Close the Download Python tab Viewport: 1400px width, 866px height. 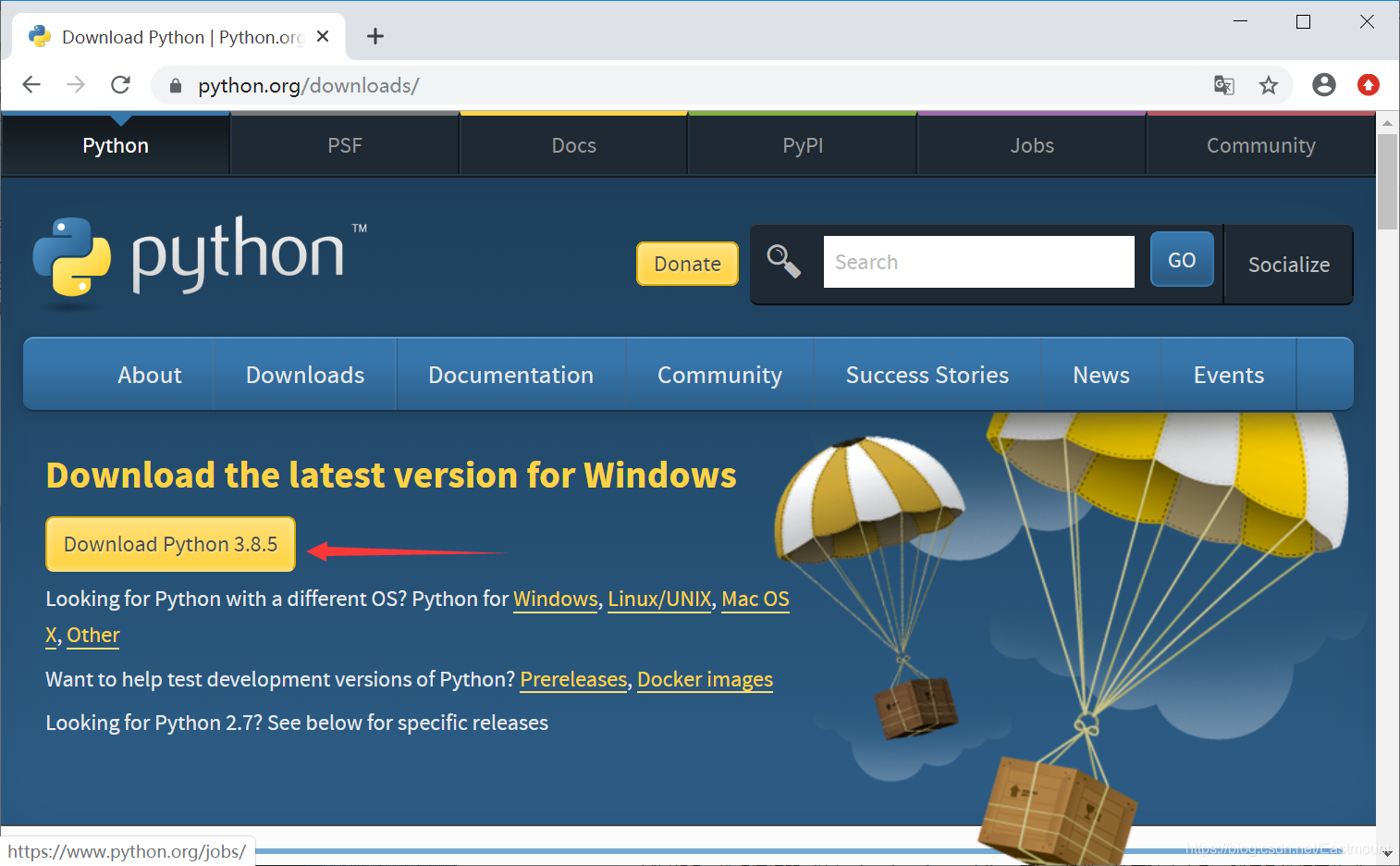tap(323, 36)
